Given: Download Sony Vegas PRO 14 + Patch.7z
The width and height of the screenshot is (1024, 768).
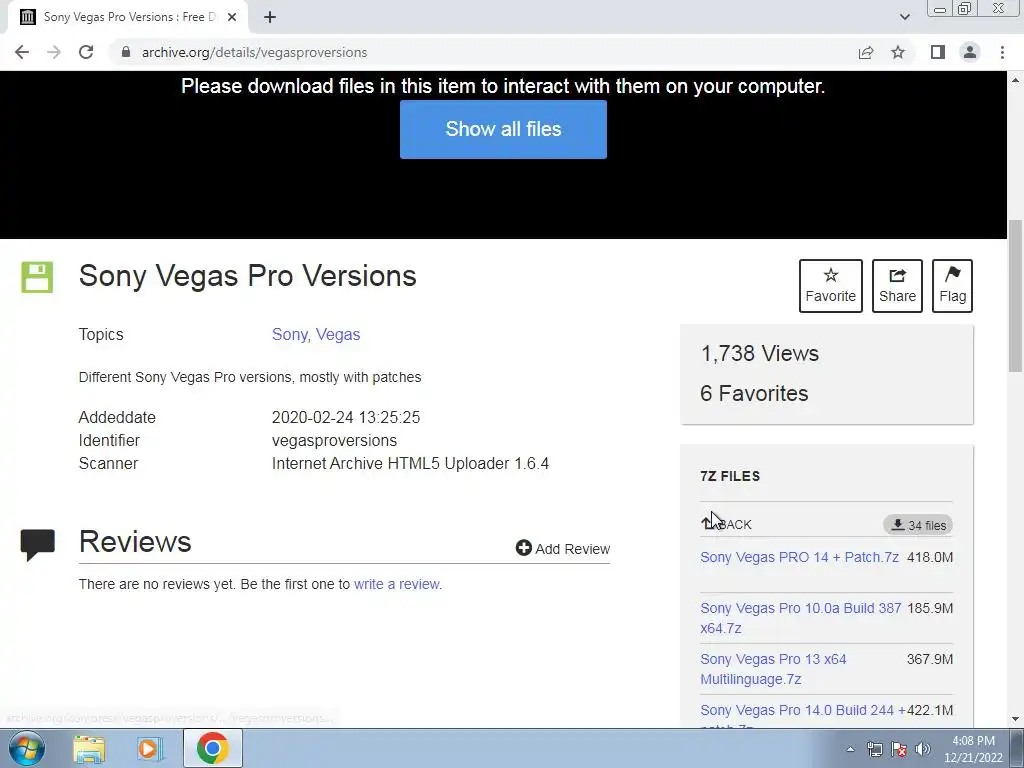Looking at the screenshot, I should pos(799,557).
